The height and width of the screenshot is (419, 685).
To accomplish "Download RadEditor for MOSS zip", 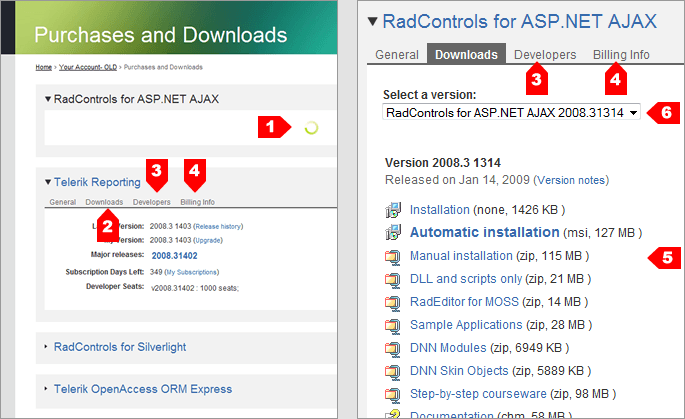I will coord(464,302).
